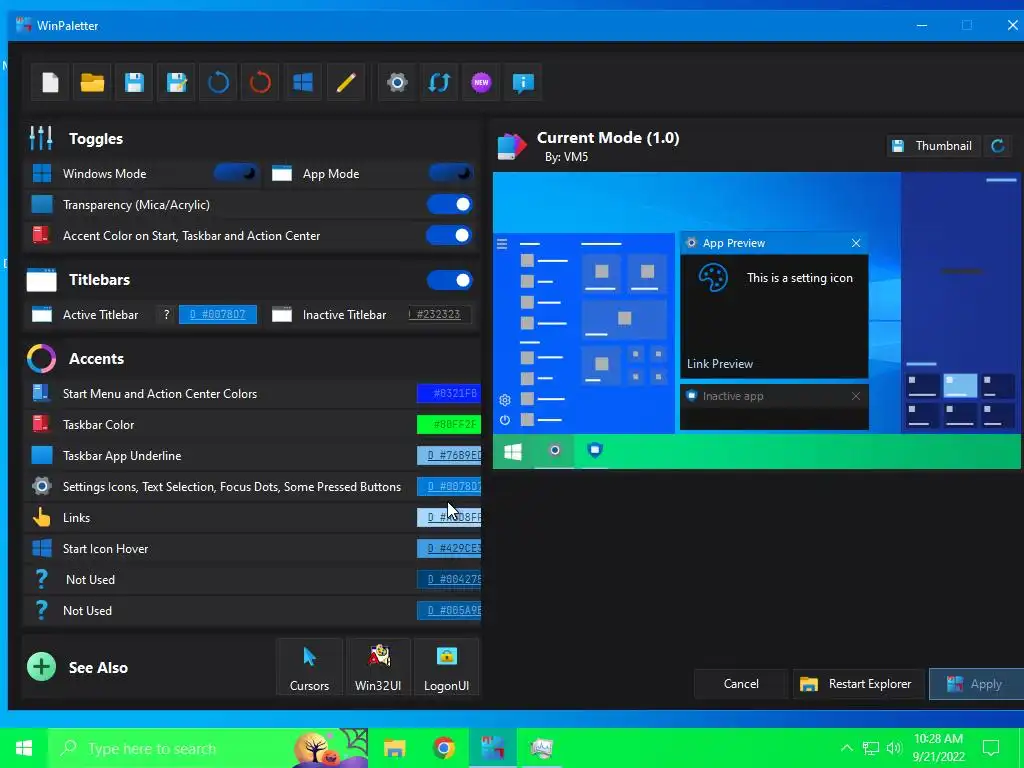The image size is (1024, 768).
Task: Click the green plus See Also icon
Action: point(41,667)
